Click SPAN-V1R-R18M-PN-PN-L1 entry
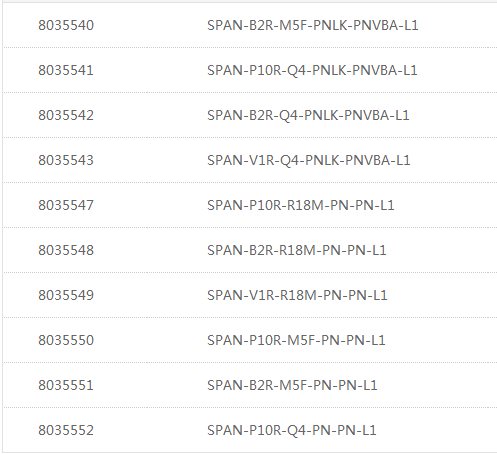497x454 pixels. click(297, 295)
